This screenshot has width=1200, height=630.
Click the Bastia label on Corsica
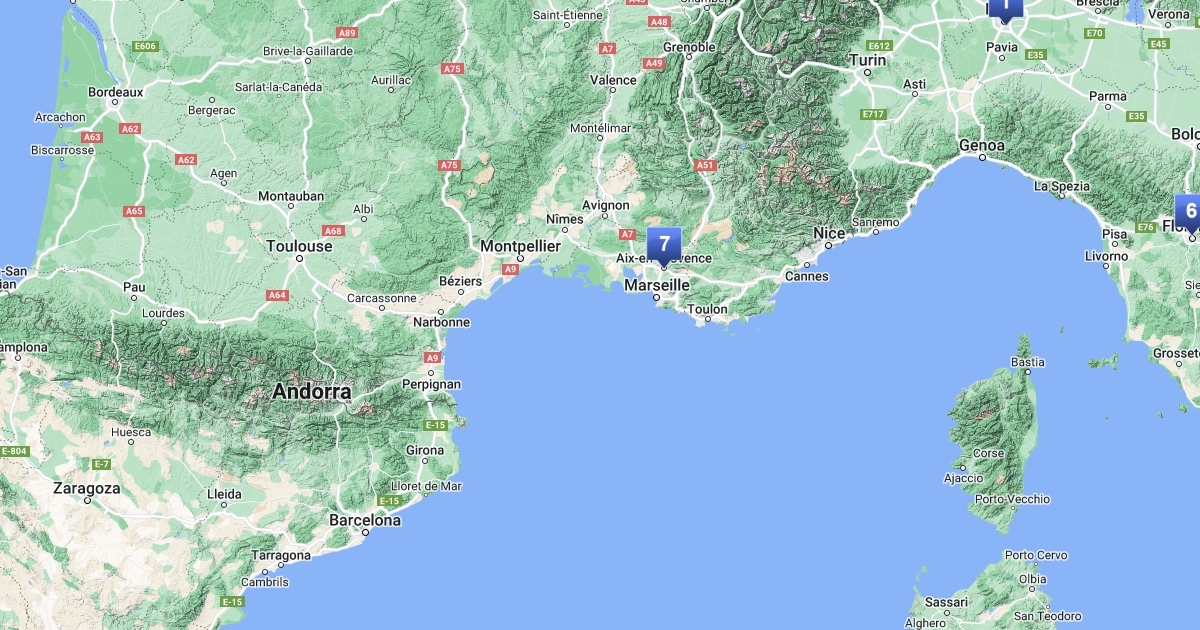(1028, 362)
